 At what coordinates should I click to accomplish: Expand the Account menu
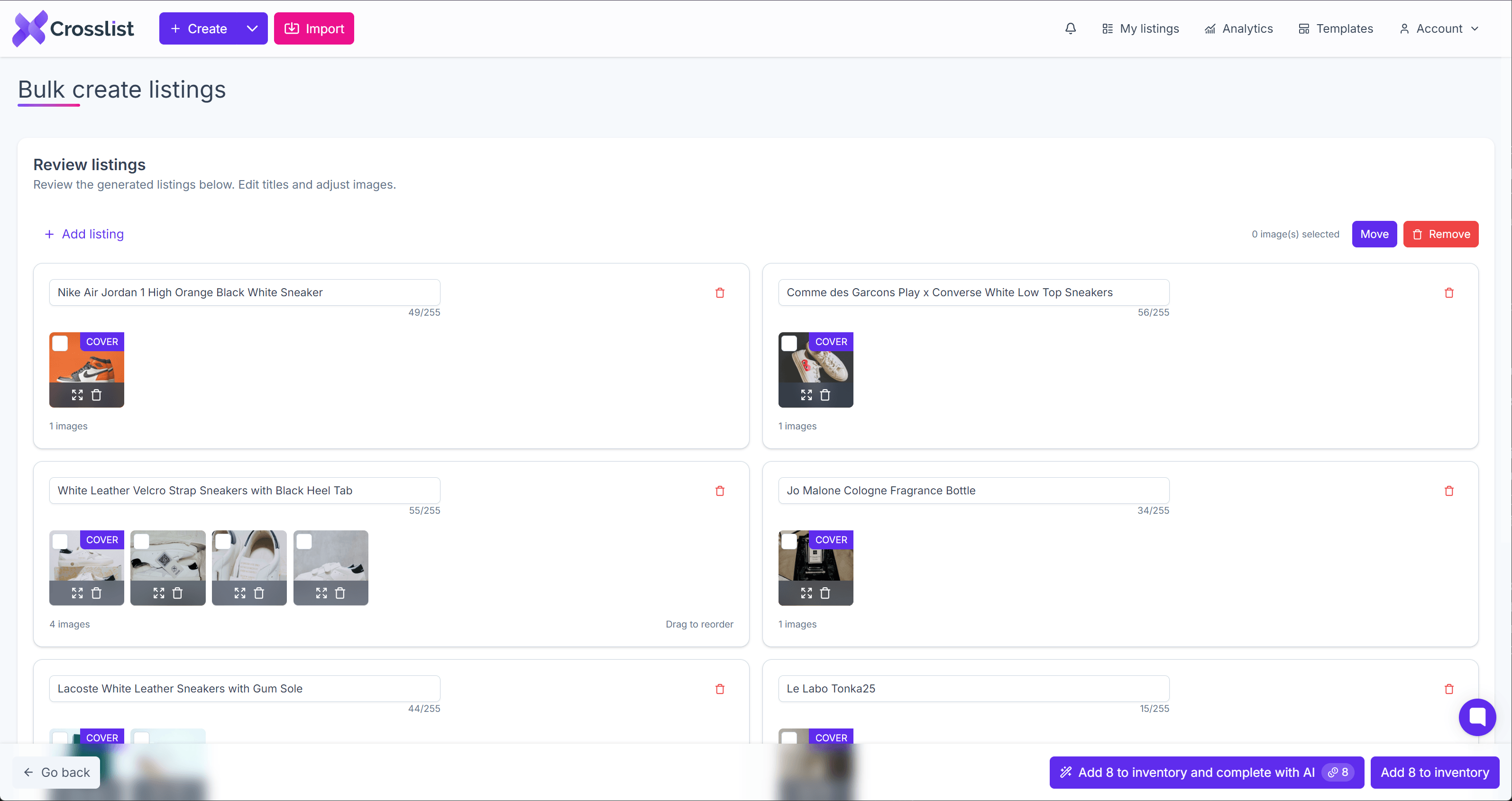(x=1439, y=28)
